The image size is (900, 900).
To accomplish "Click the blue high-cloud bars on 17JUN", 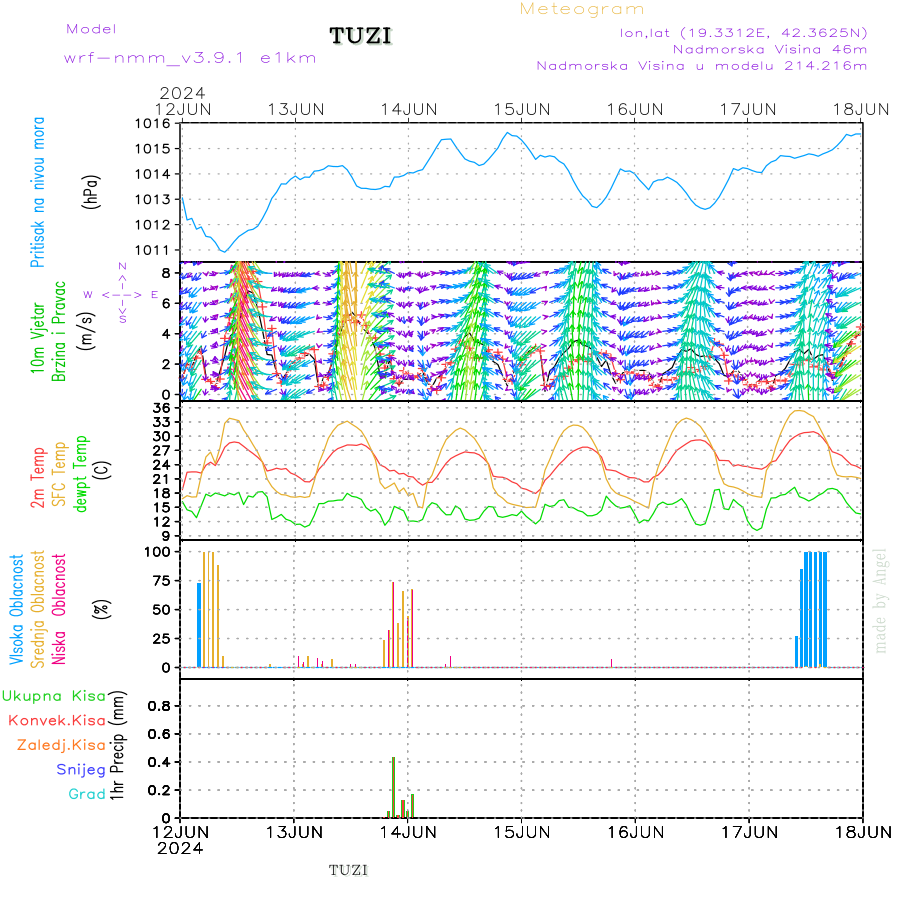I will [x=812, y=609].
